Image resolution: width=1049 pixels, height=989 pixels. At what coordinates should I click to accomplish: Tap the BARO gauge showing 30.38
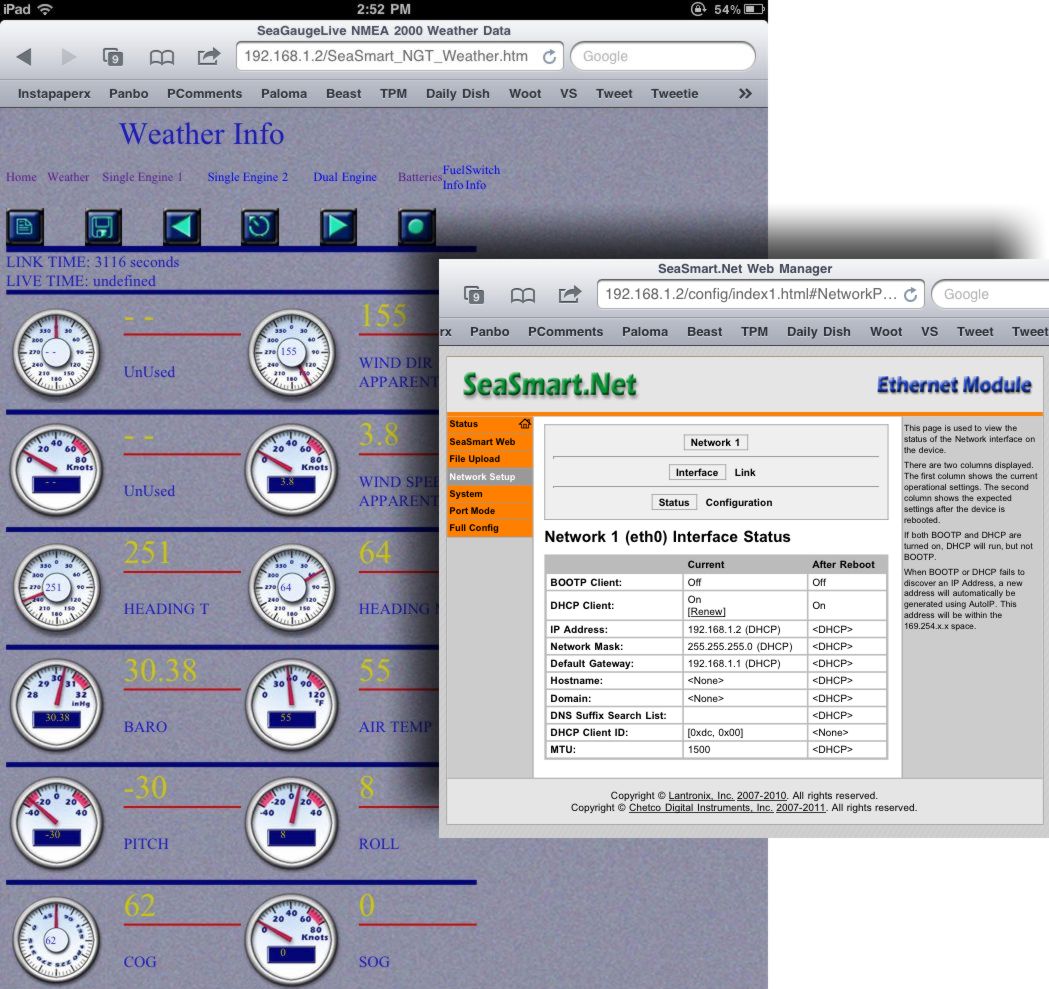57,705
